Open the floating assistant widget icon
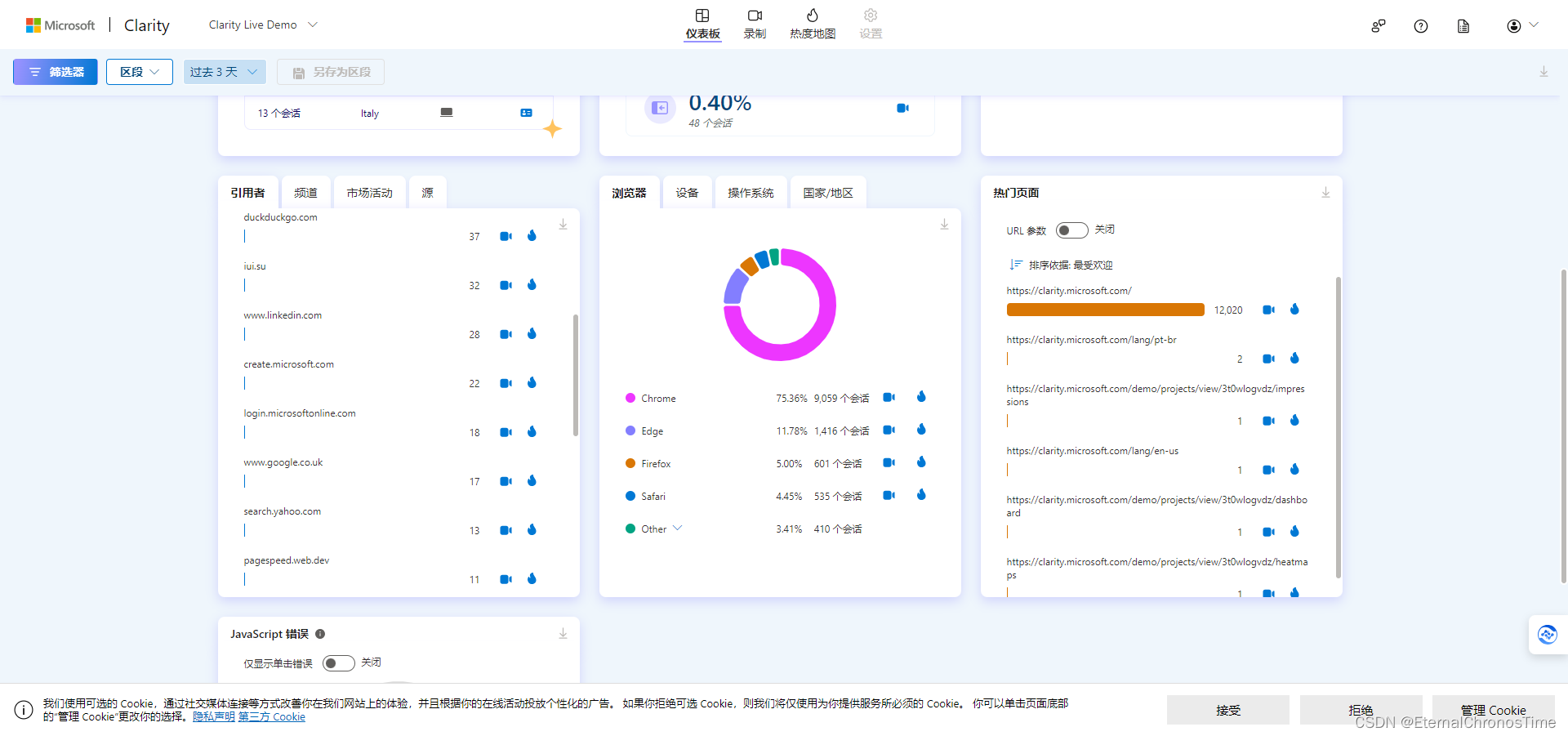Viewport: 1568px width, 736px height. tap(1548, 635)
